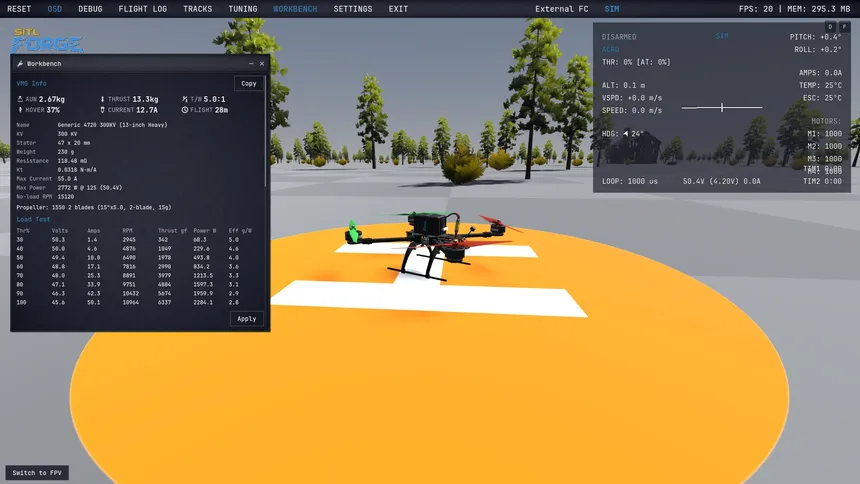
Task: Select WORKBENCH in the menu bar
Action: [x=295, y=9]
